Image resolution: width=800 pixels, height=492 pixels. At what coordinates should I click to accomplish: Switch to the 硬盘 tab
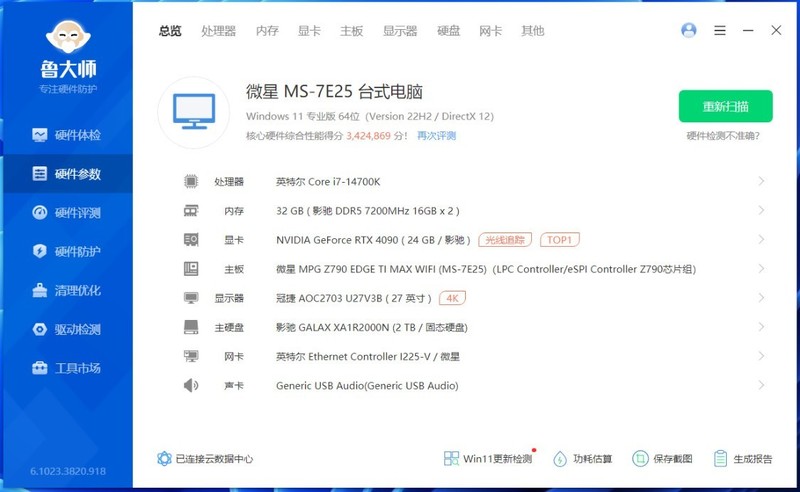pyautogui.click(x=448, y=31)
